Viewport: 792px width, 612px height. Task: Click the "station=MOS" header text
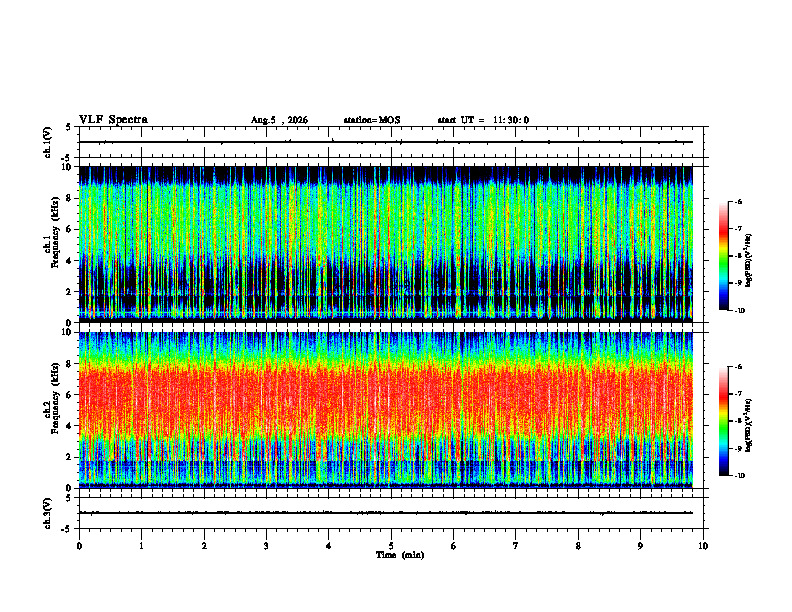point(372,120)
